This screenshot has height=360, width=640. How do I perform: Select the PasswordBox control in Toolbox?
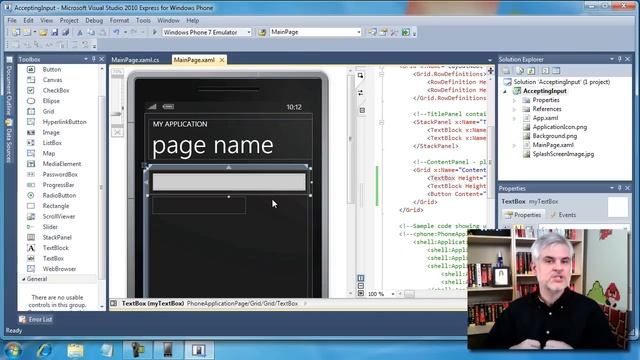[x=60, y=174]
